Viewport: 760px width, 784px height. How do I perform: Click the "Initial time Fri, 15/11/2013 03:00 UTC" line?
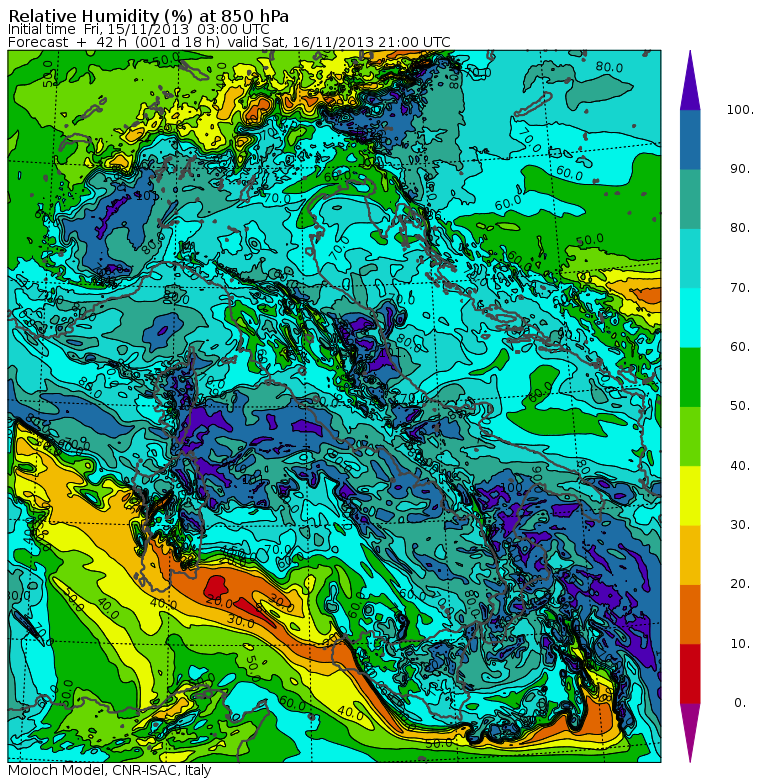tap(138, 30)
